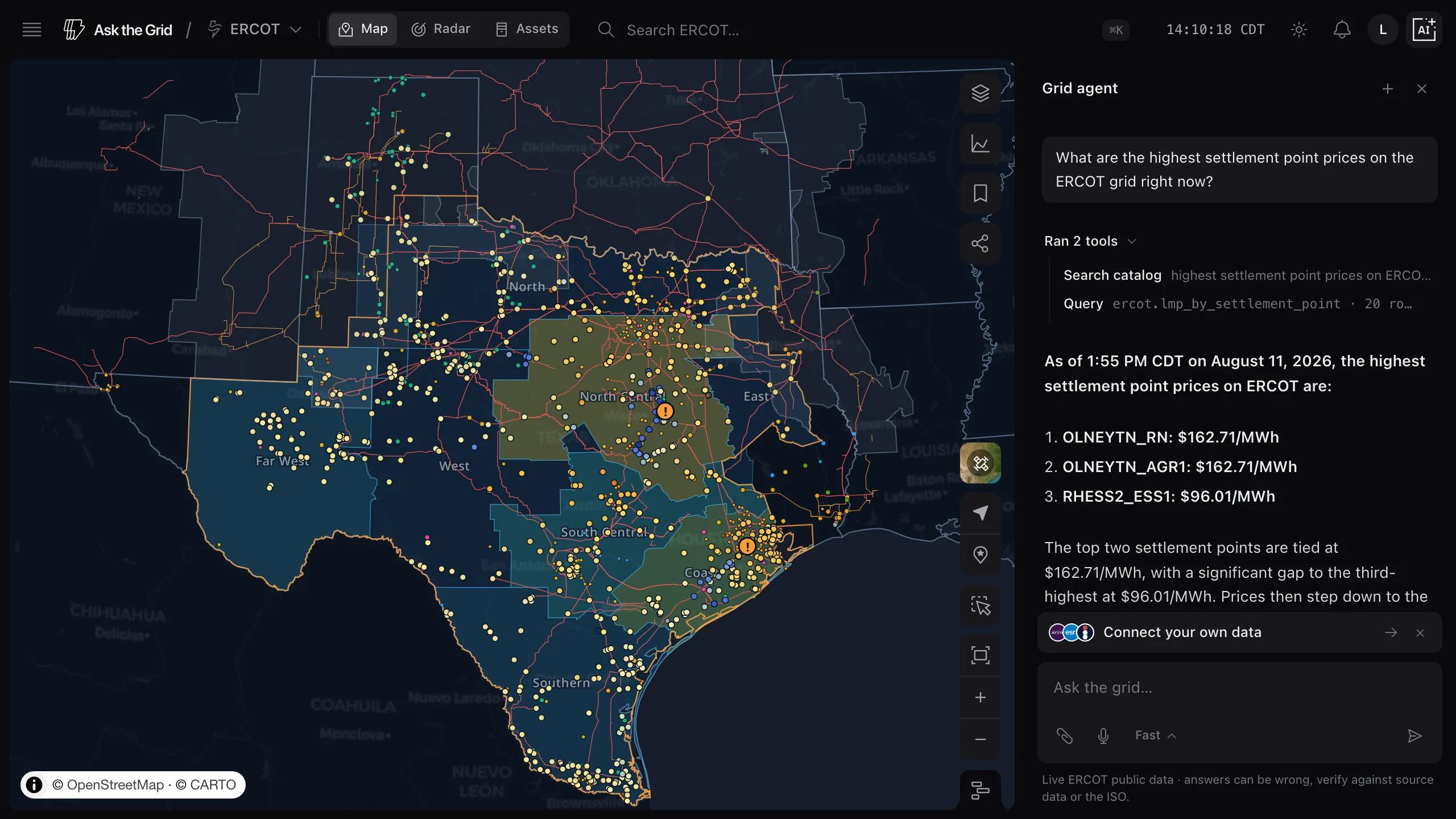This screenshot has width=1456, height=819.
Task: Fit map to full extent
Action: pos(980,655)
